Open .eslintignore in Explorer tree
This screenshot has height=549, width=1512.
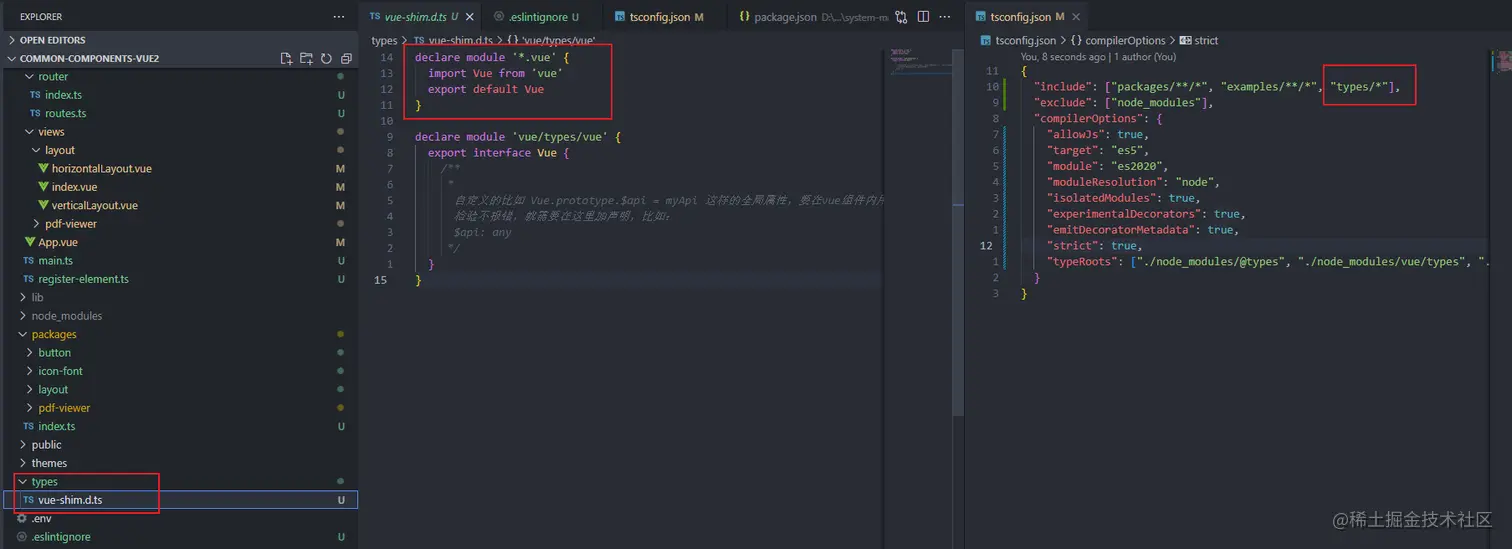coord(61,537)
